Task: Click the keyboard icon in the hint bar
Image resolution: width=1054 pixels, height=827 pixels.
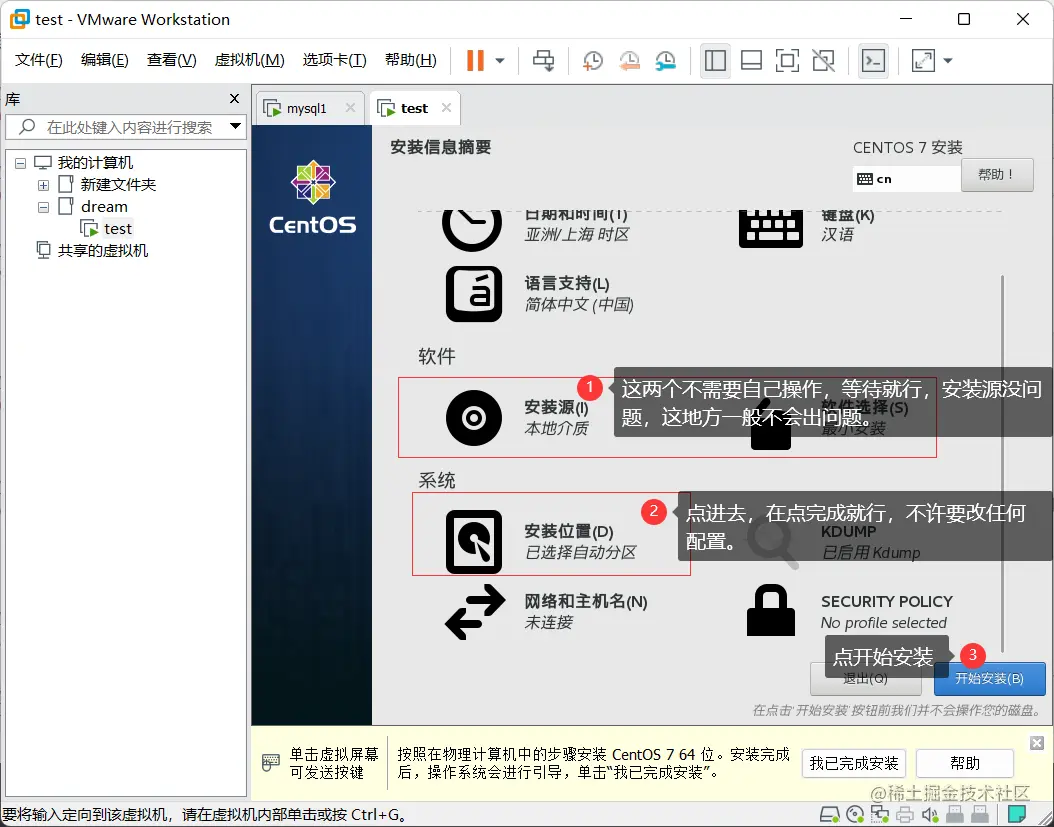Action: [x=271, y=762]
